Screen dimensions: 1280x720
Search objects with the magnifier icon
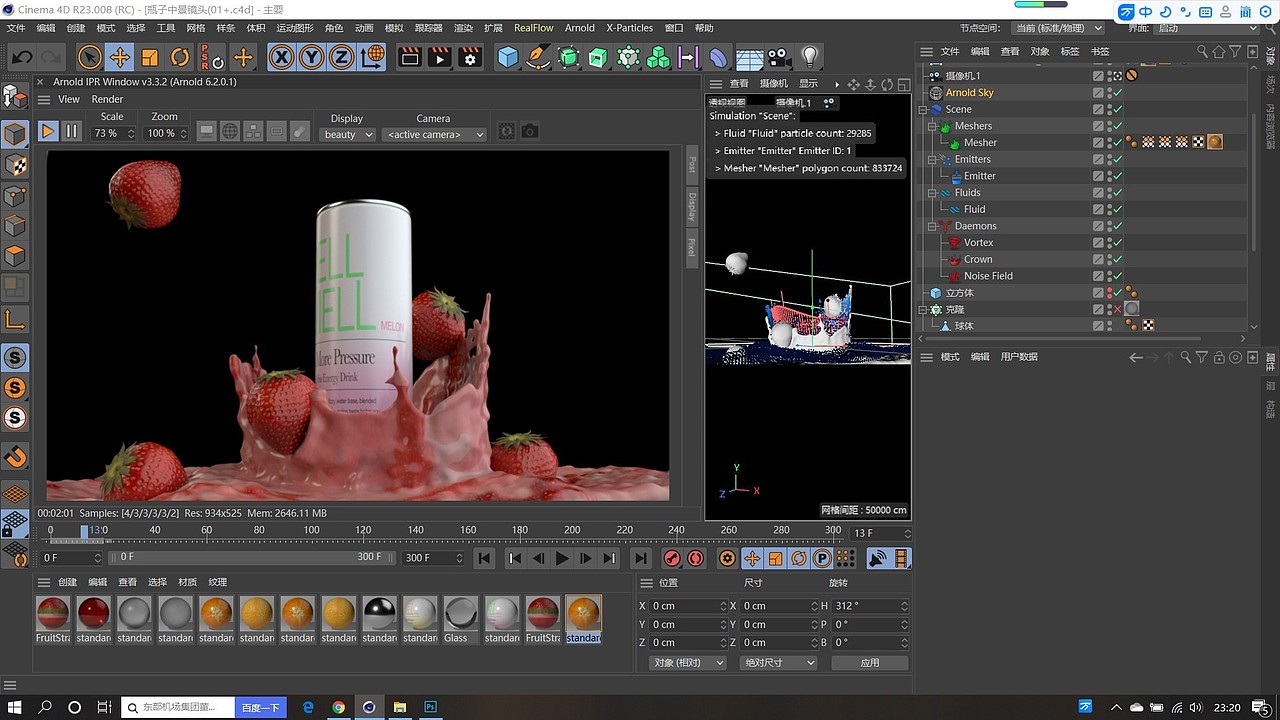(x=1203, y=51)
